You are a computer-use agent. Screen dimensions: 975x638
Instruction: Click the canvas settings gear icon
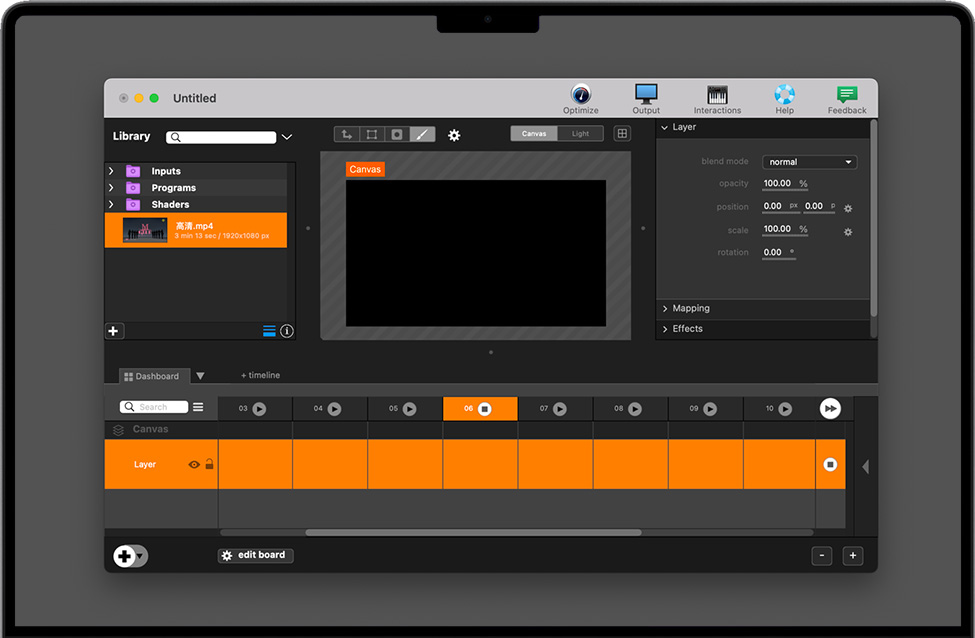click(454, 135)
